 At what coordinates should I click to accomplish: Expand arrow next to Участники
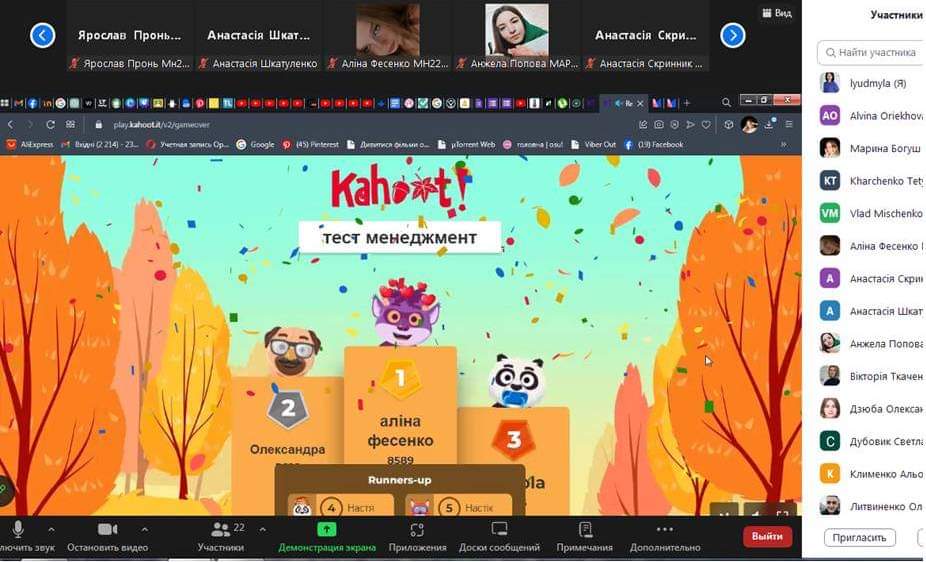tap(263, 530)
